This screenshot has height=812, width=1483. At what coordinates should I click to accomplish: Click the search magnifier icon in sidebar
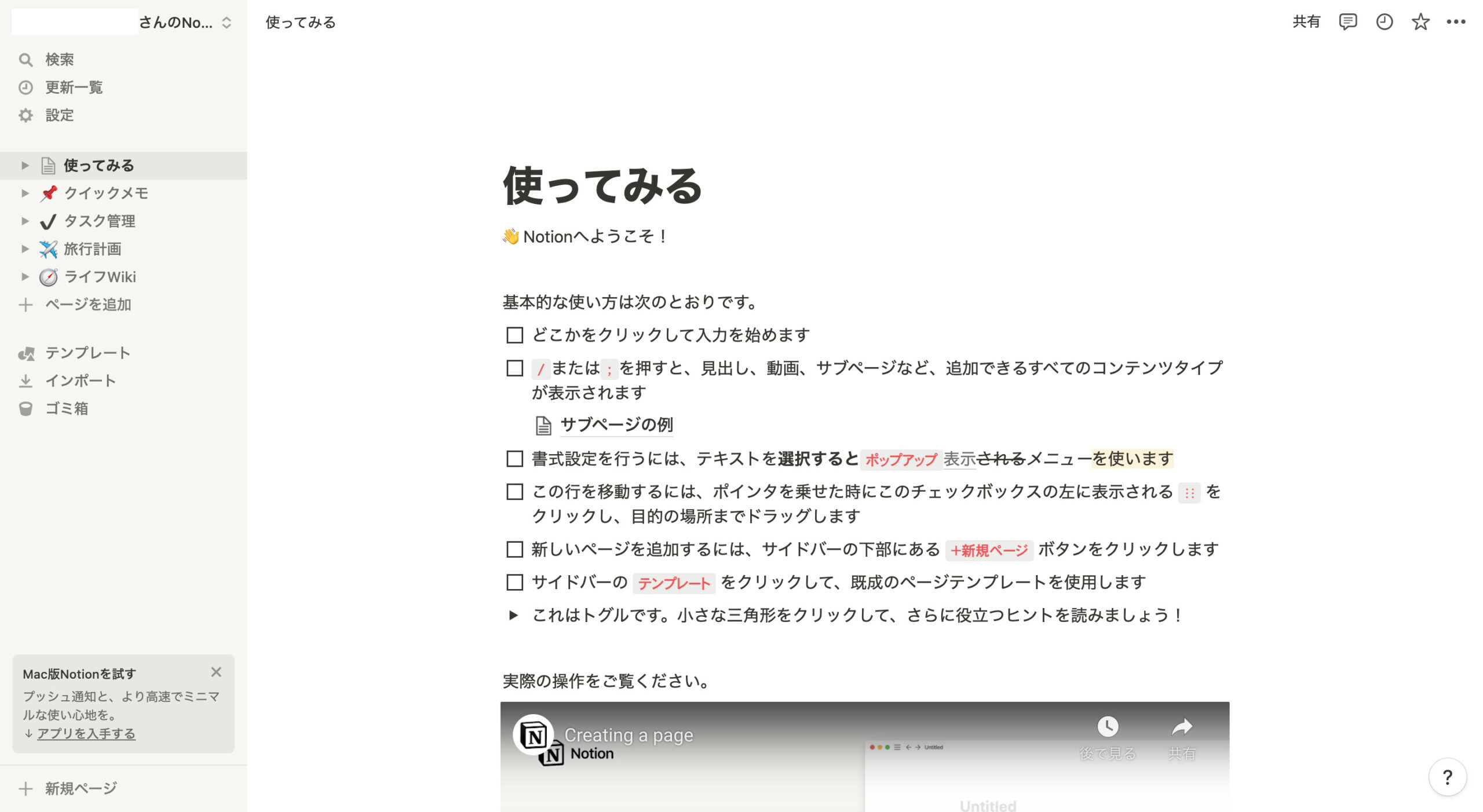pyautogui.click(x=25, y=60)
